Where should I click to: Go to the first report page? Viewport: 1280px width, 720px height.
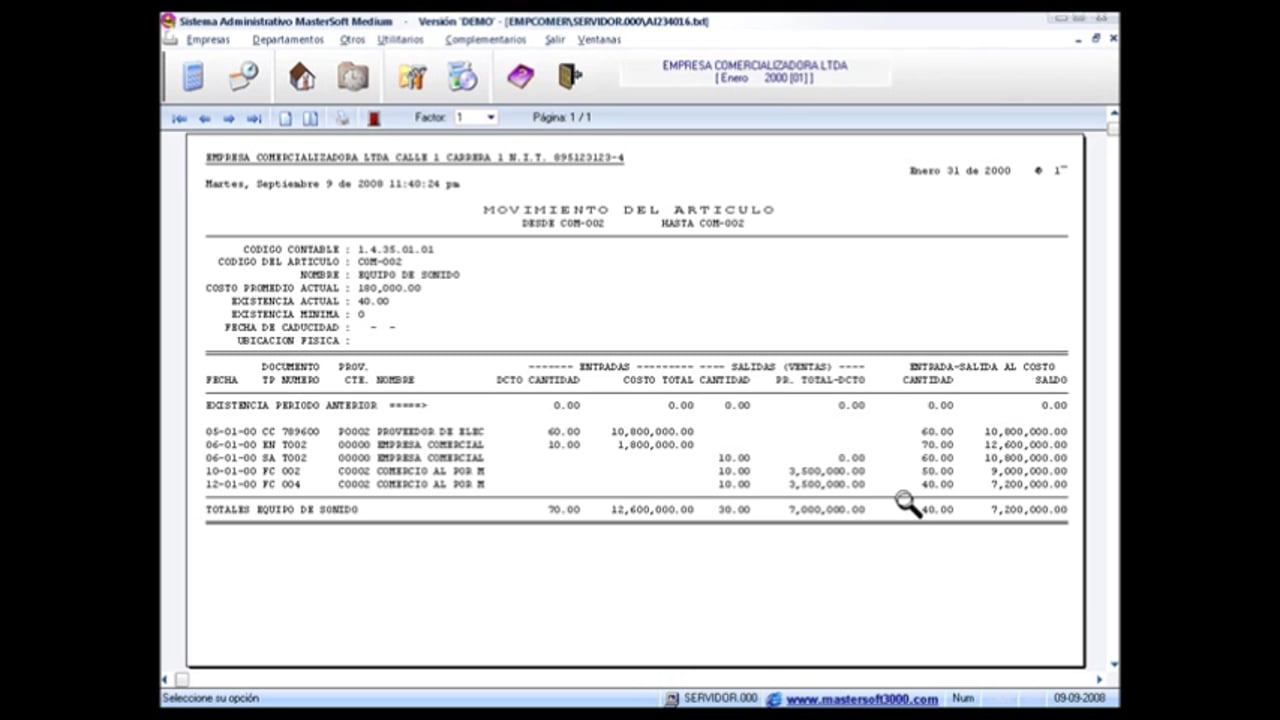click(179, 118)
